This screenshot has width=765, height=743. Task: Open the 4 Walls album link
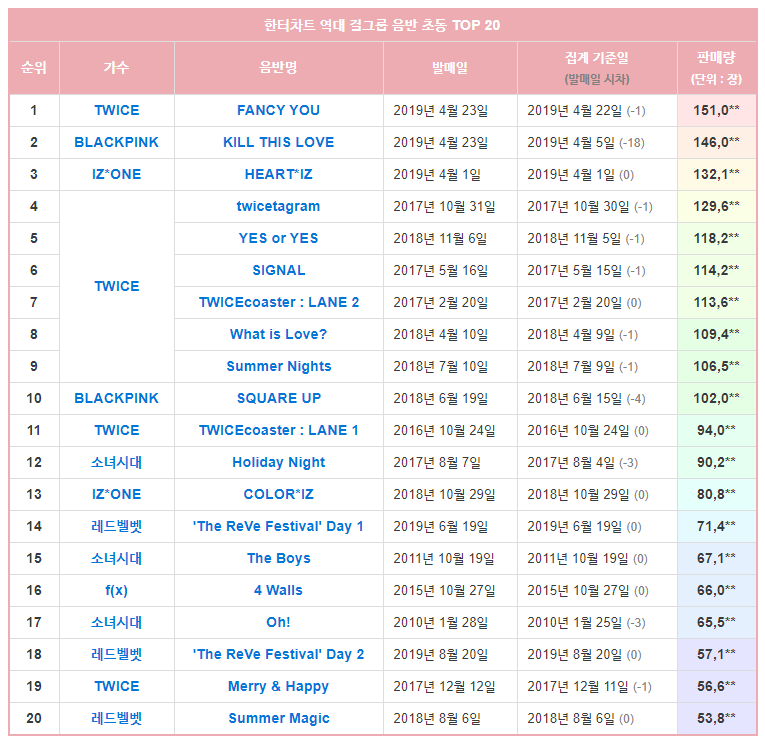279,590
